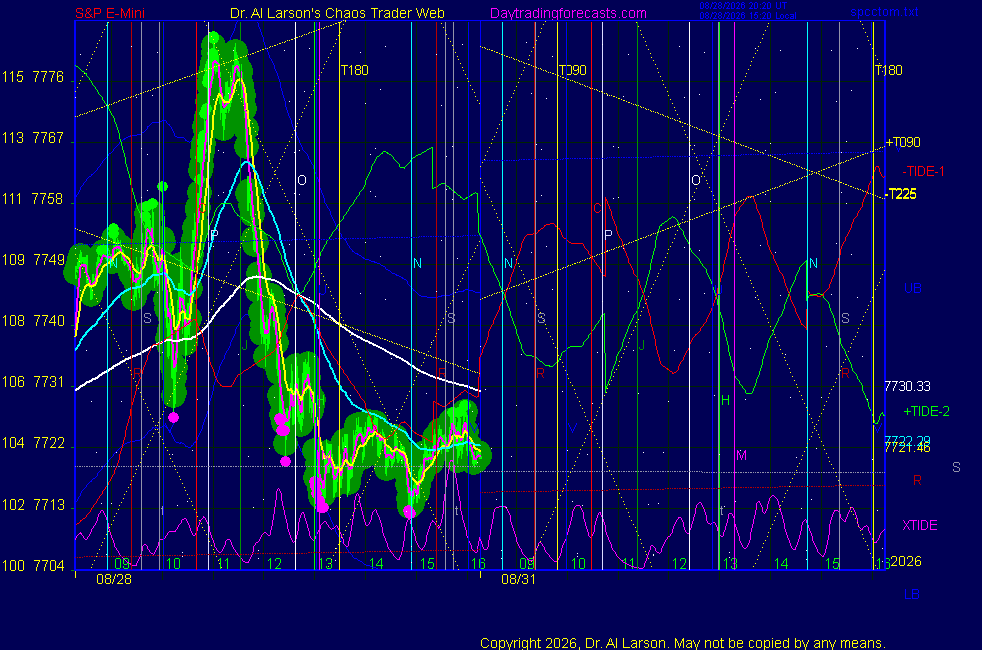Click the price label '115 7776'
The width and height of the screenshot is (982, 650).
pyautogui.click(x=33, y=77)
